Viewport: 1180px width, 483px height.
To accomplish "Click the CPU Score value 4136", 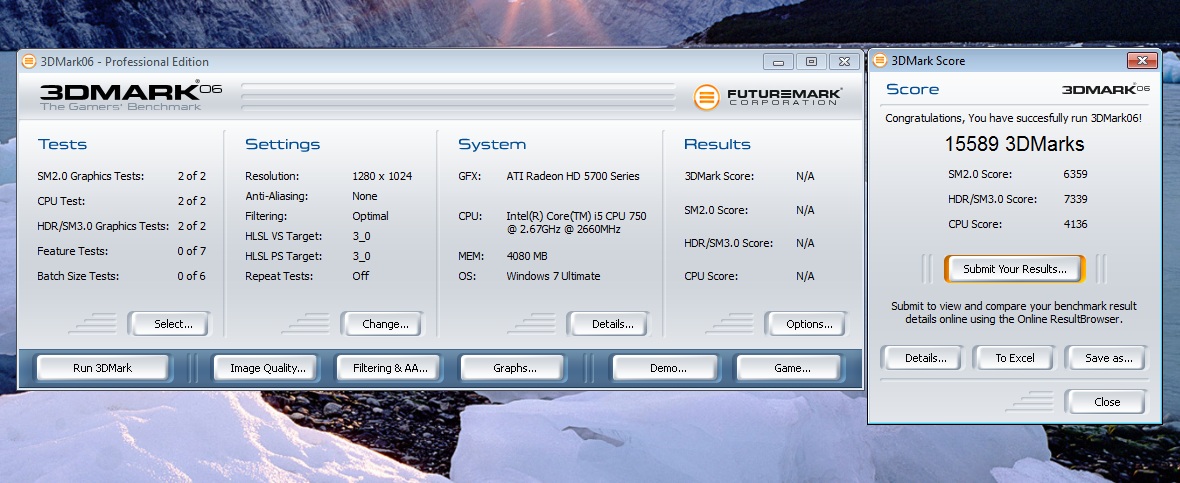I will click(1075, 223).
